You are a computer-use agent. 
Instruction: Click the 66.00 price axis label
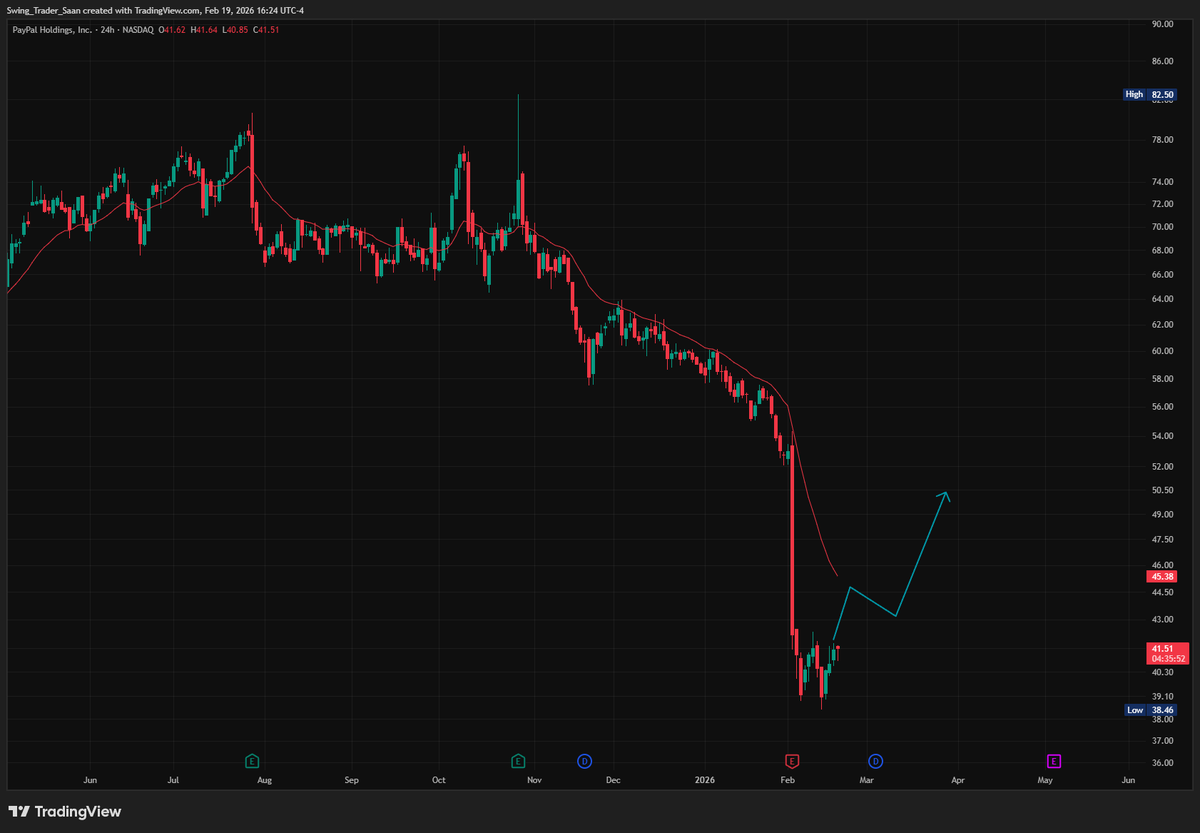tap(1162, 274)
